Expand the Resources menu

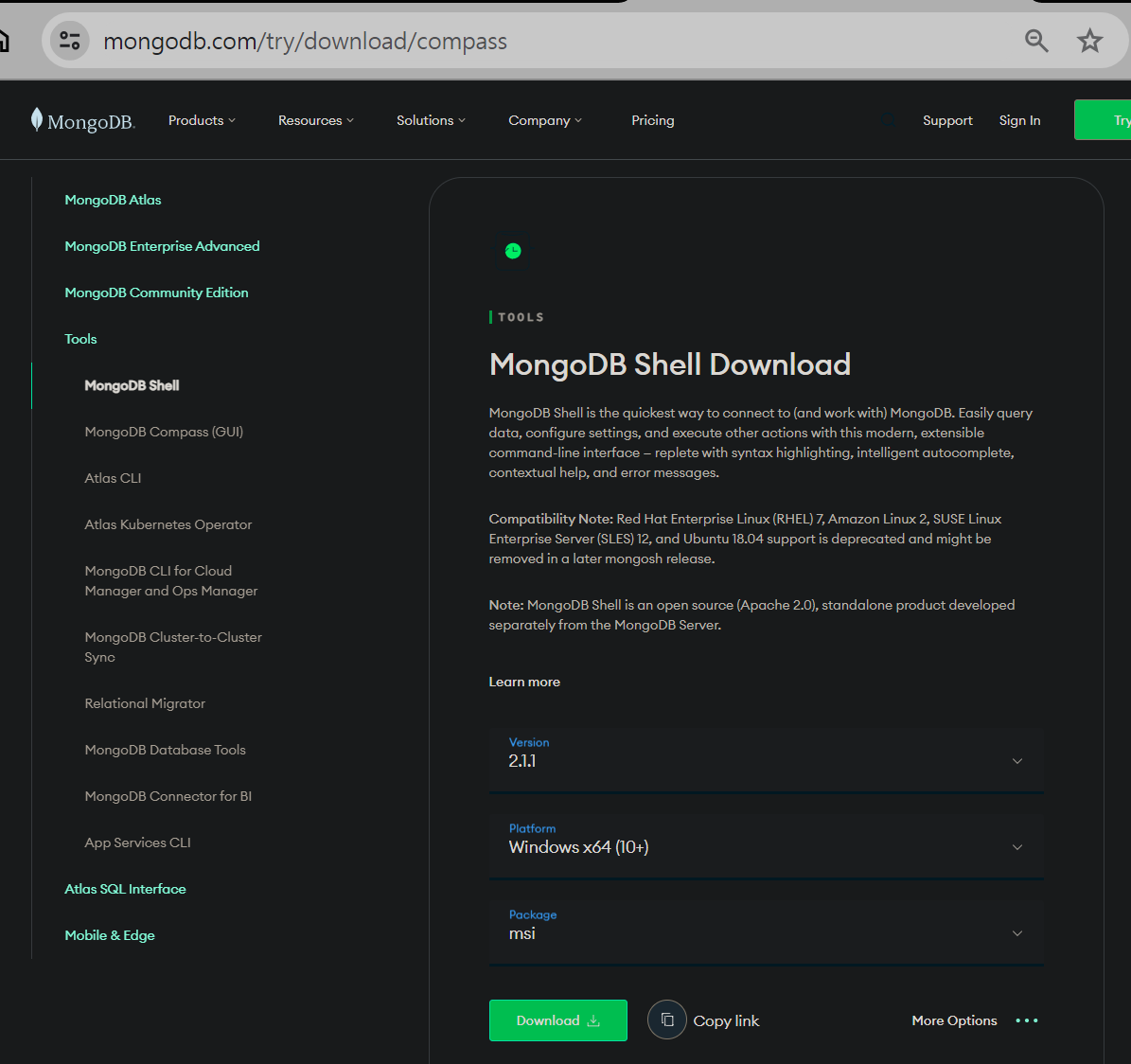click(x=316, y=120)
